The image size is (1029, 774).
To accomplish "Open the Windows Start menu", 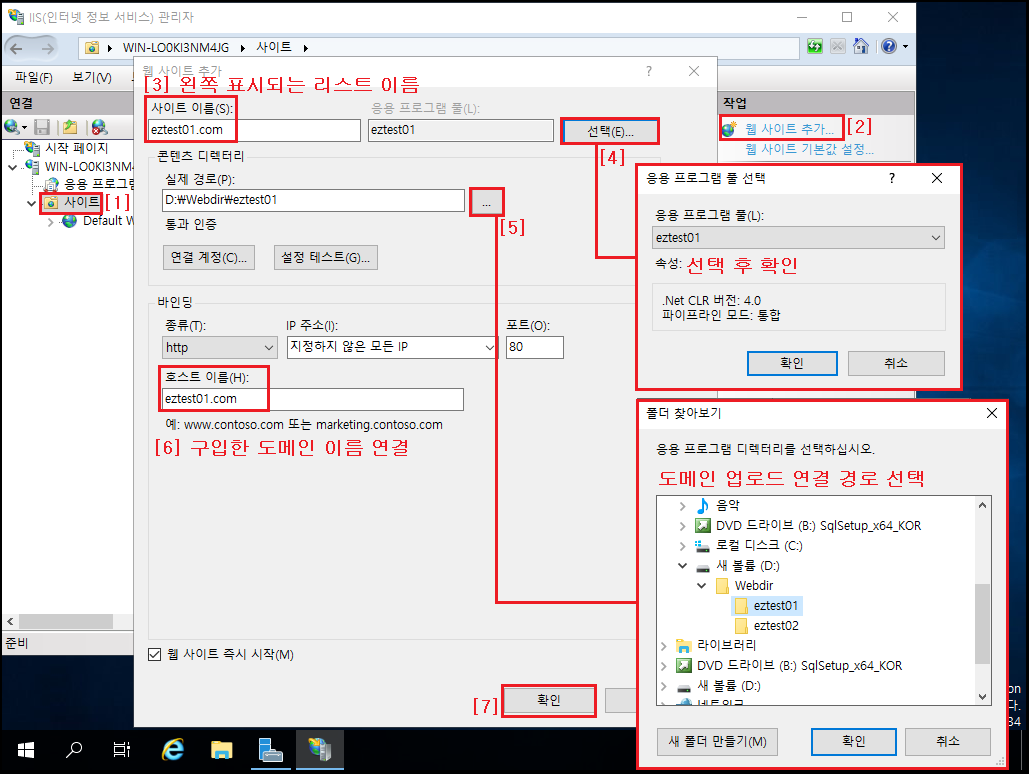I will pyautogui.click(x=25, y=750).
